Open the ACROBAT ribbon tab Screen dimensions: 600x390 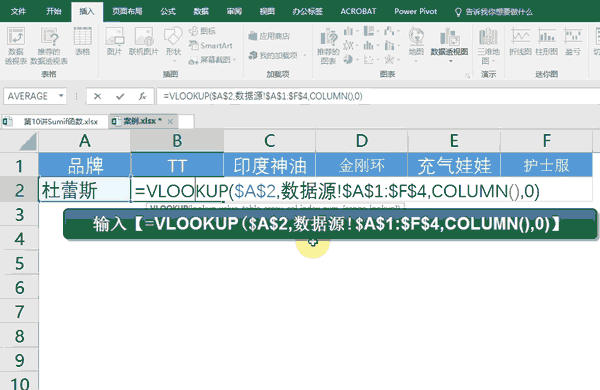coord(358,11)
